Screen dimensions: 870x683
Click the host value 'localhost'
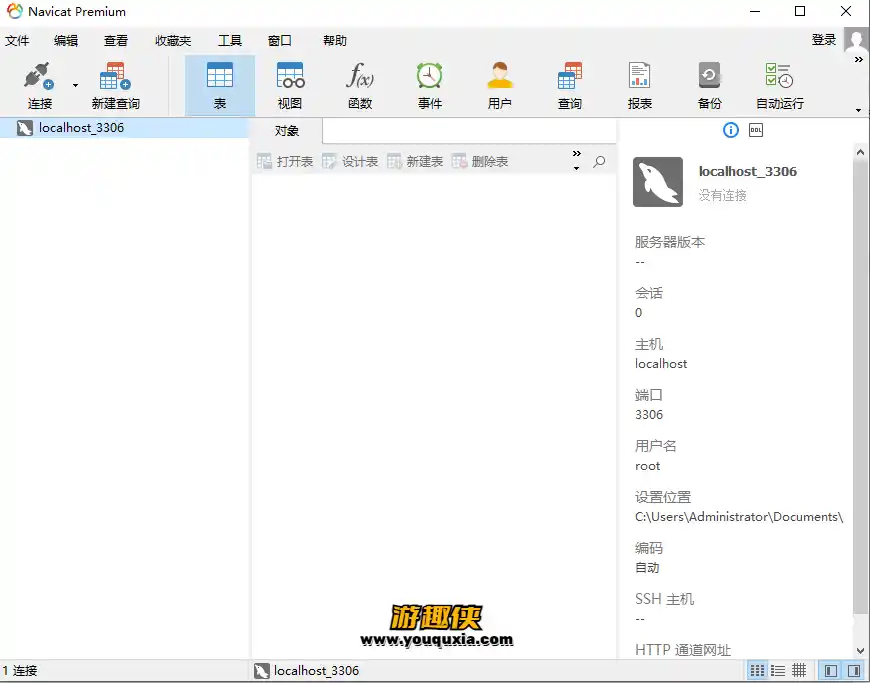click(661, 364)
